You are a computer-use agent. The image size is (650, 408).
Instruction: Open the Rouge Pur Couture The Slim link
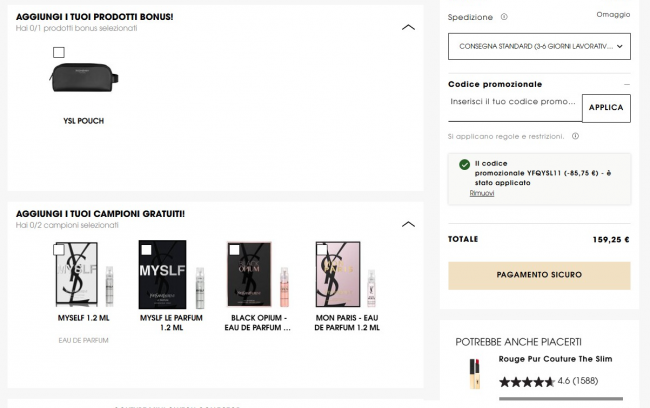[555, 358]
